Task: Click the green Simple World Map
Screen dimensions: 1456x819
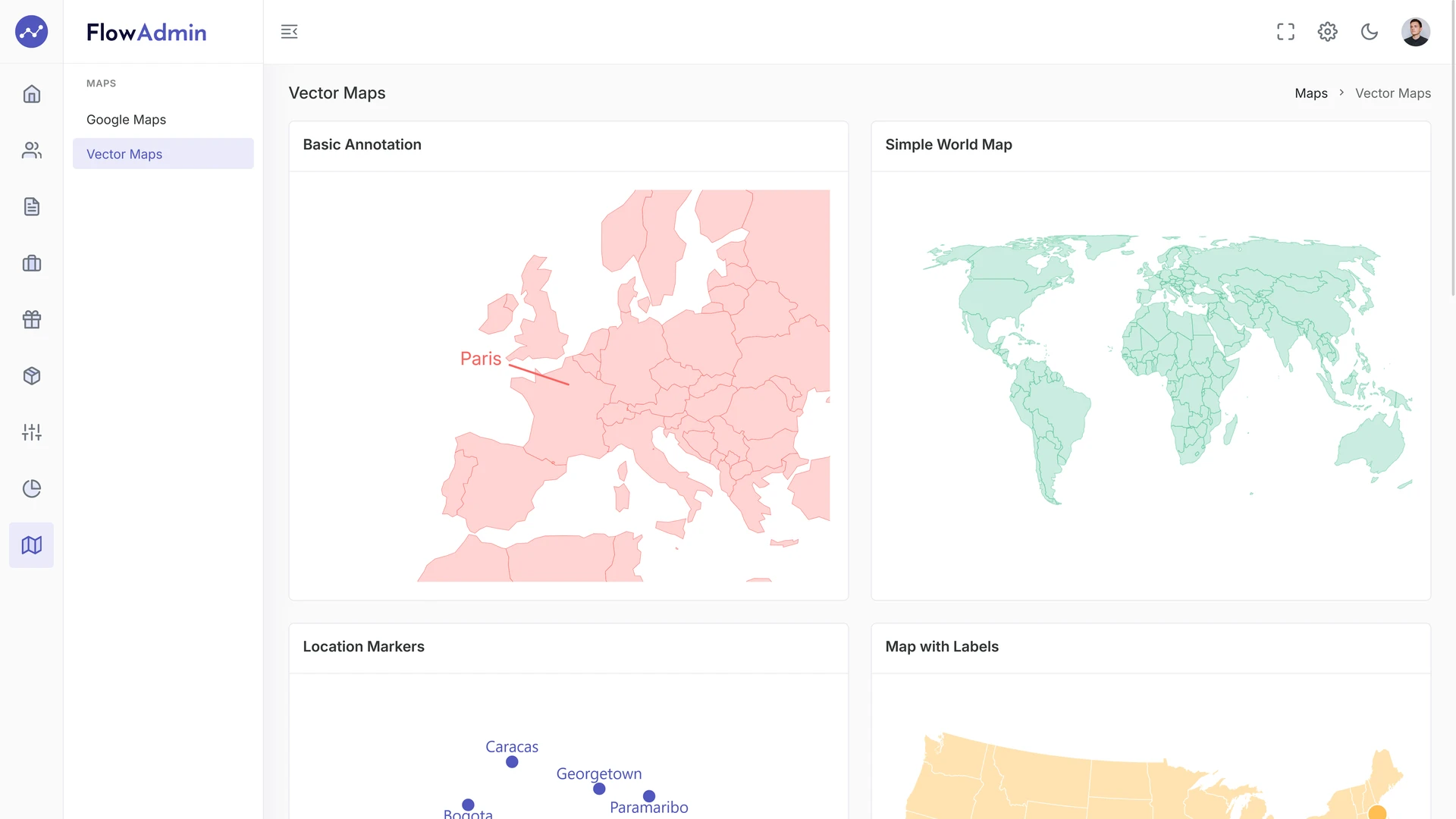Action: 1167,369
